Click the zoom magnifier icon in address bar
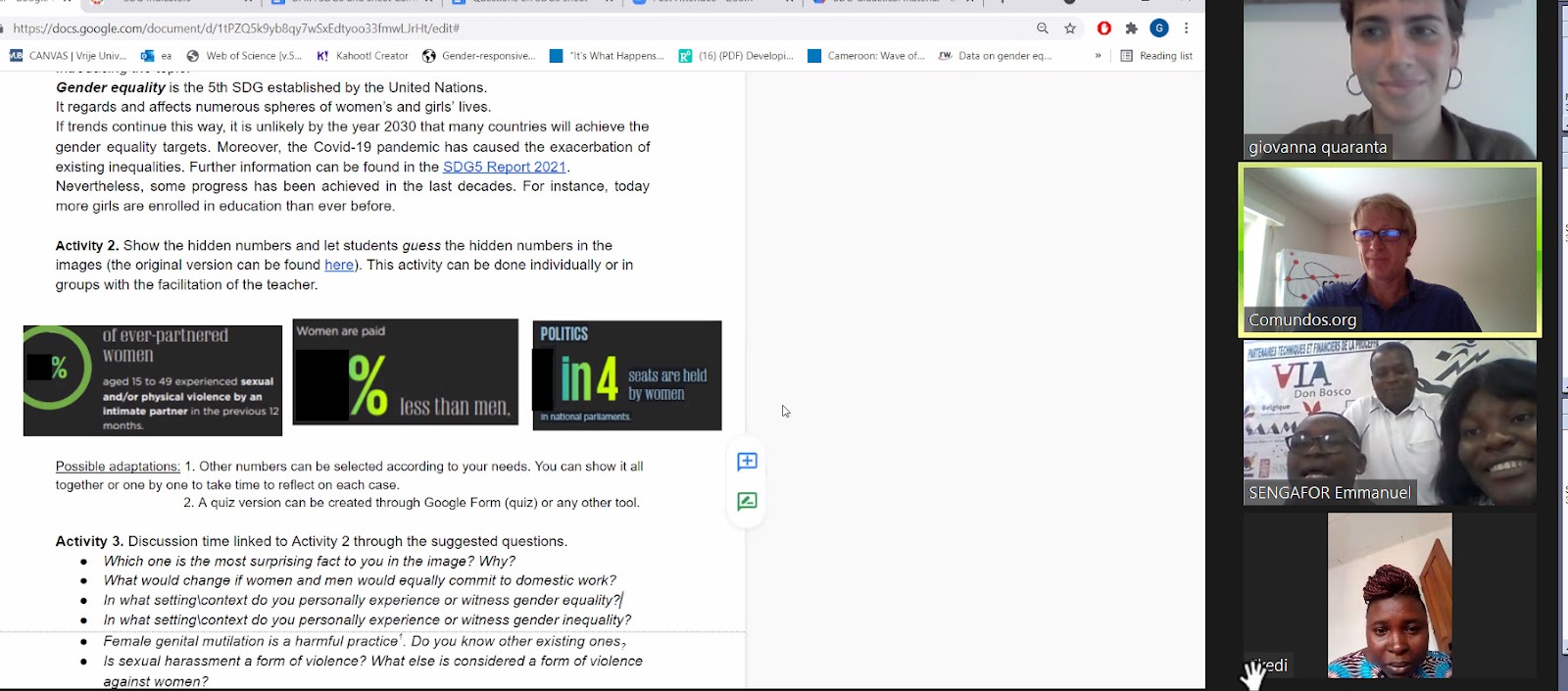The image size is (1568, 691). (1042, 28)
